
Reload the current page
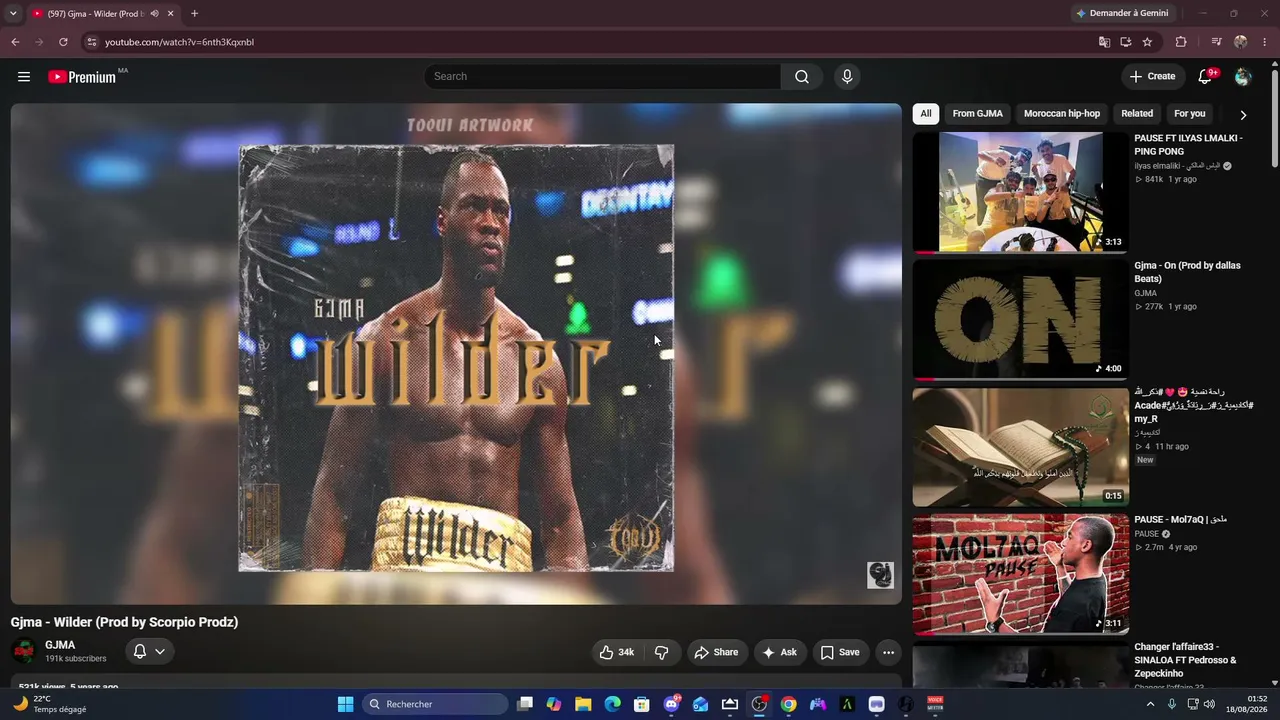63,42
